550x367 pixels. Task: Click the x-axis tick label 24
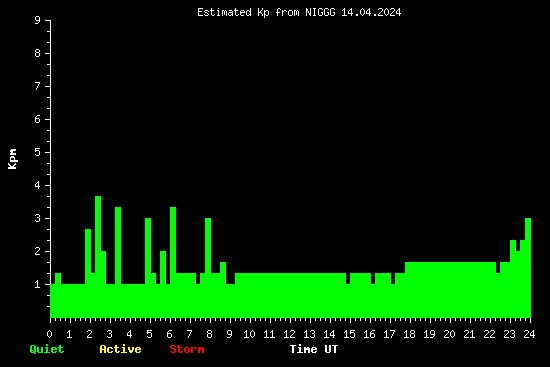pos(529,334)
